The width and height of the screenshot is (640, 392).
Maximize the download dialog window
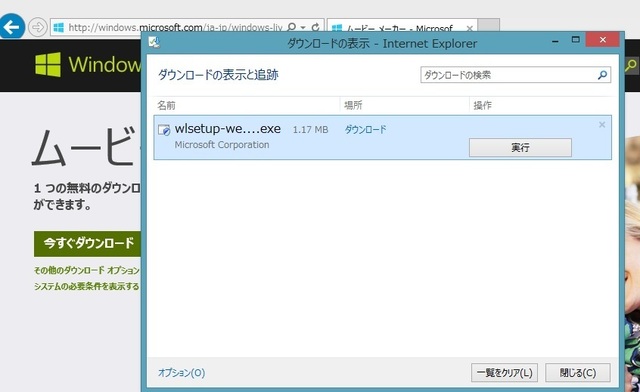tap(576, 40)
